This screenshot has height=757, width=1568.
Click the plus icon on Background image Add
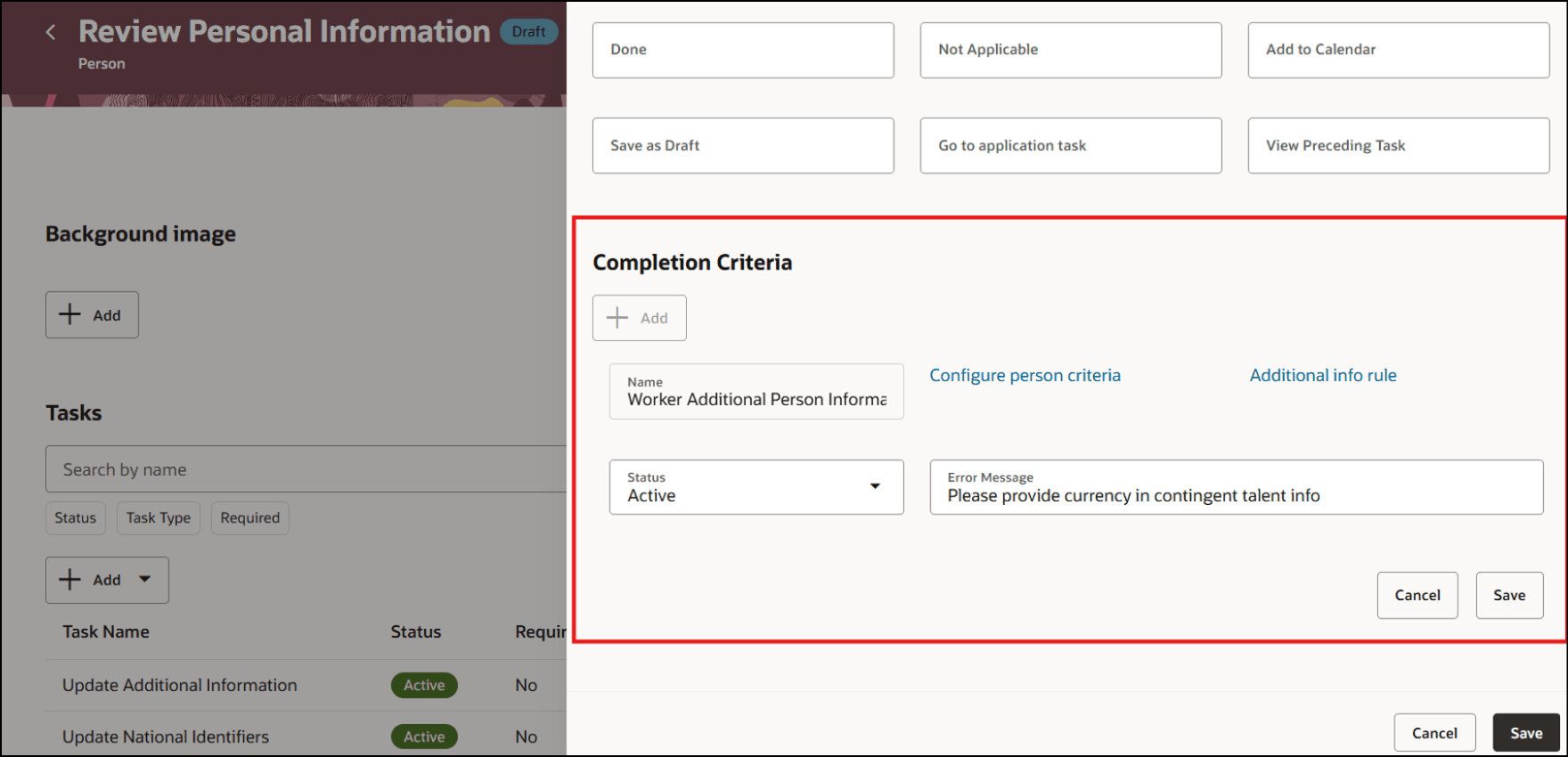click(69, 314)
